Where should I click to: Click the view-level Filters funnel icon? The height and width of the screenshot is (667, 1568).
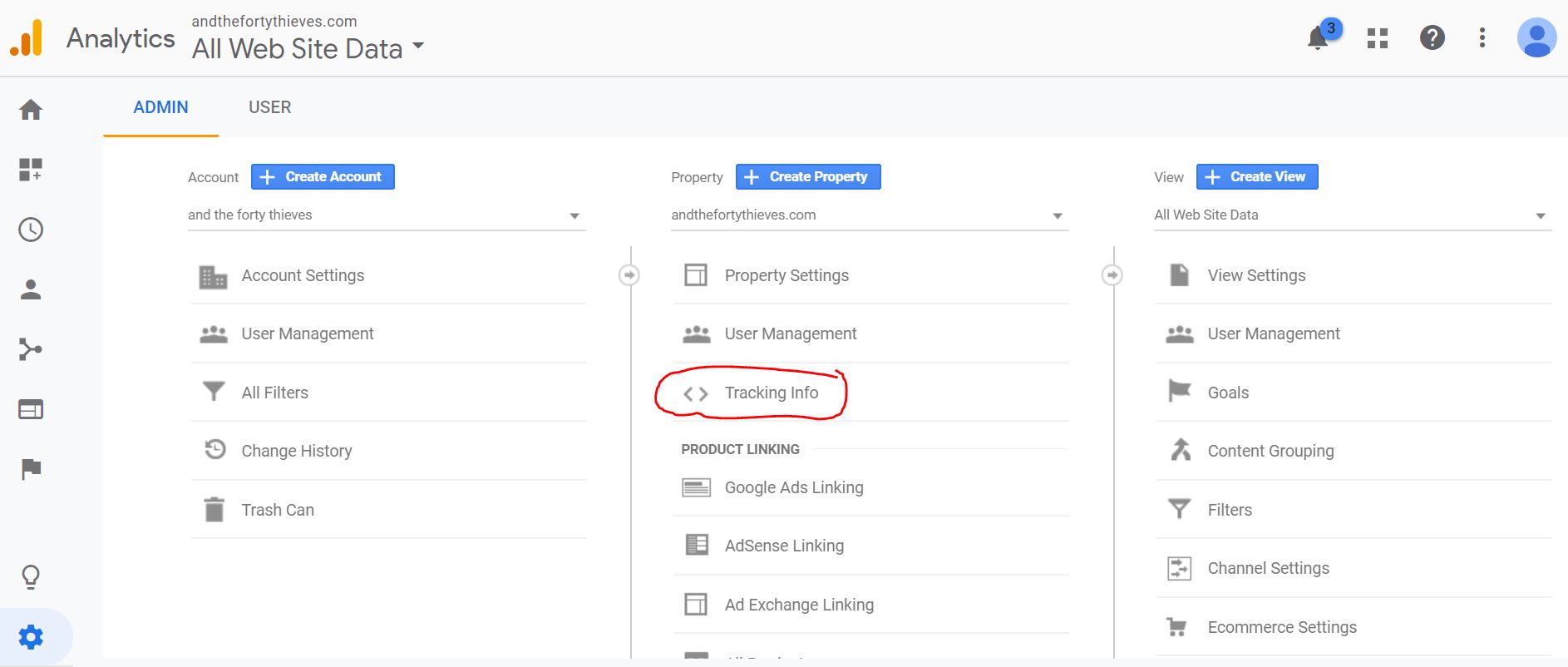coord(1179,508)
